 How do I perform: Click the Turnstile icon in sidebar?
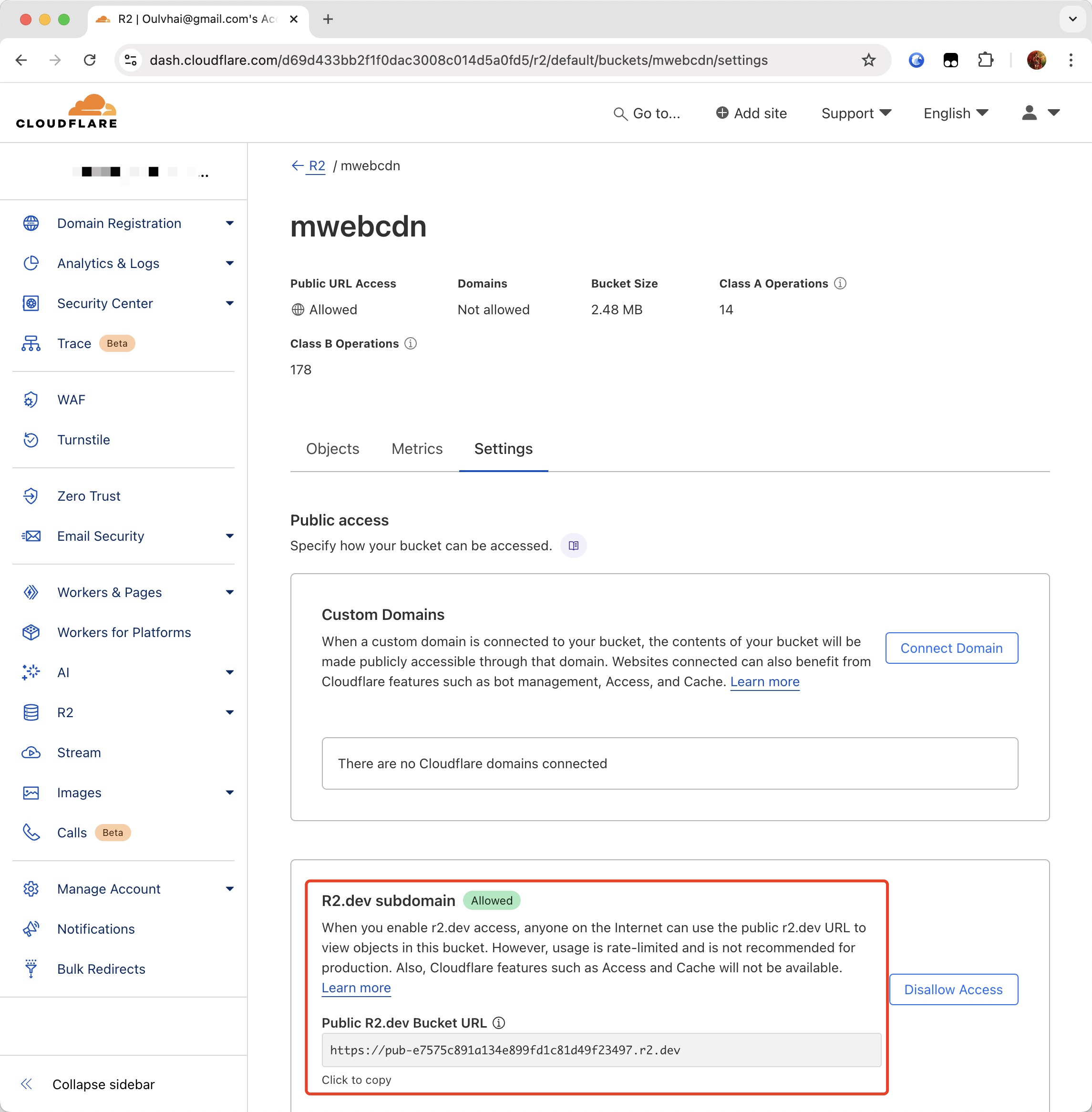pyautogui.click(x=31, y=440)
